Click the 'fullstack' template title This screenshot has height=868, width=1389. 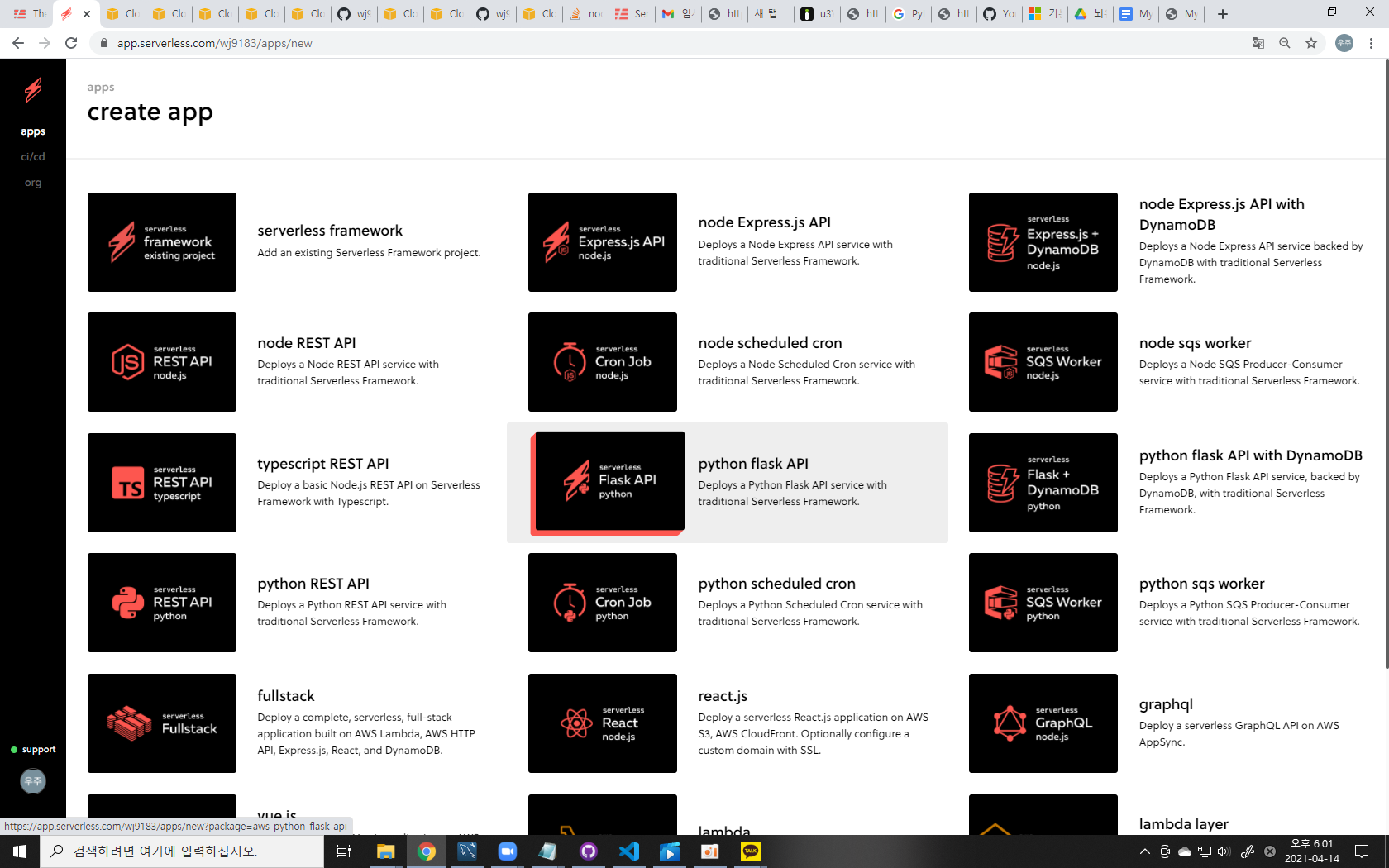click(286, 696)
